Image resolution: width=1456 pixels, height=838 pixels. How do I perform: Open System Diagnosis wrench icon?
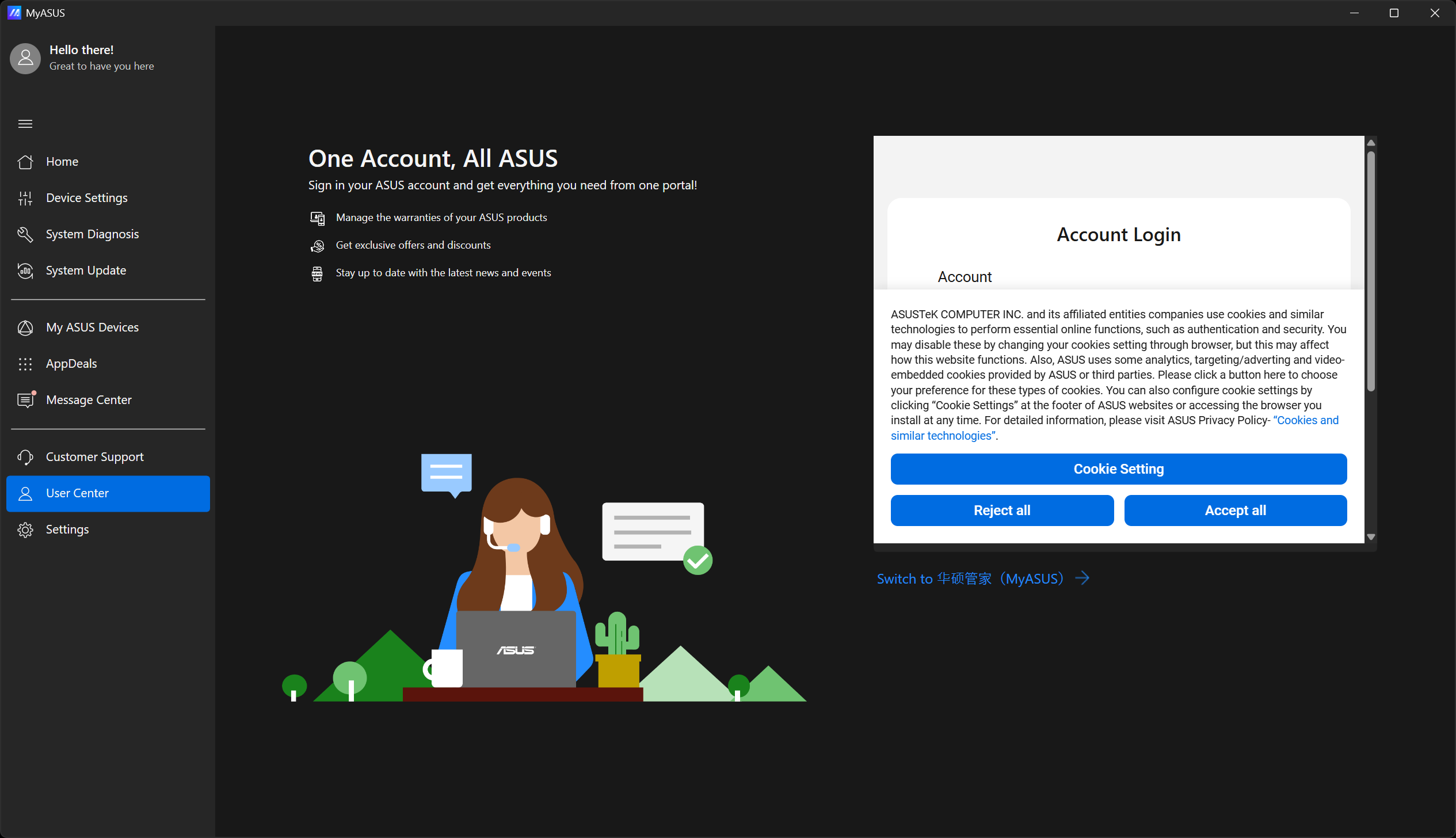pos(25,234)
